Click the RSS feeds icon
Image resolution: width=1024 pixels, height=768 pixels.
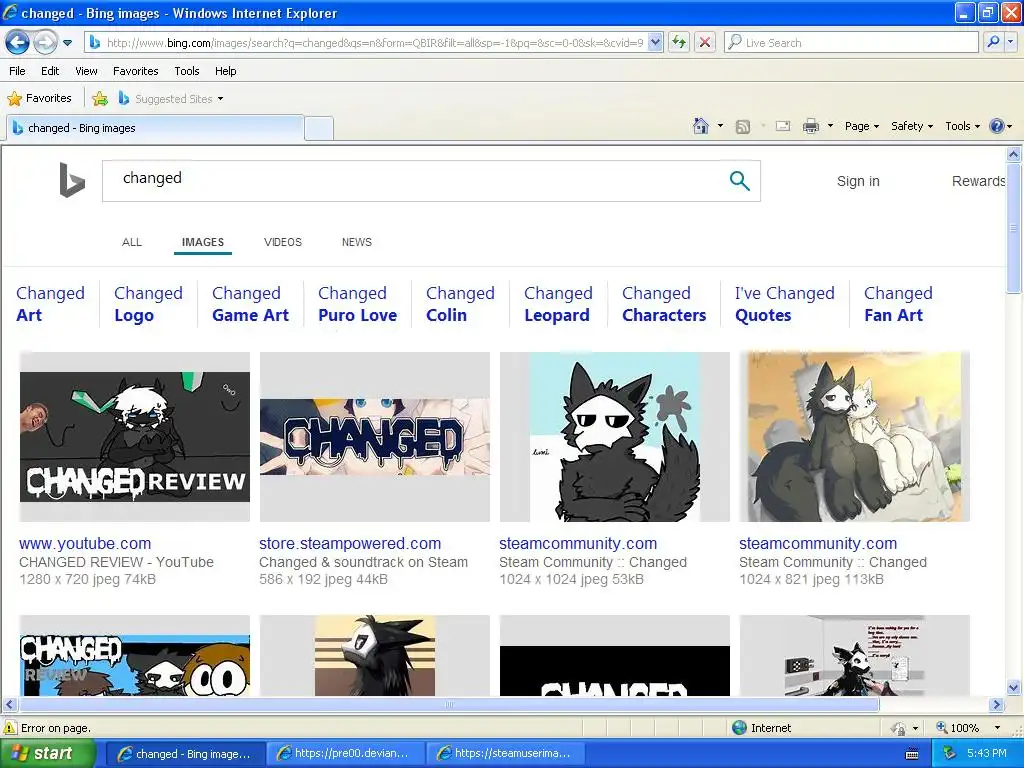click(x=743, y=127)
